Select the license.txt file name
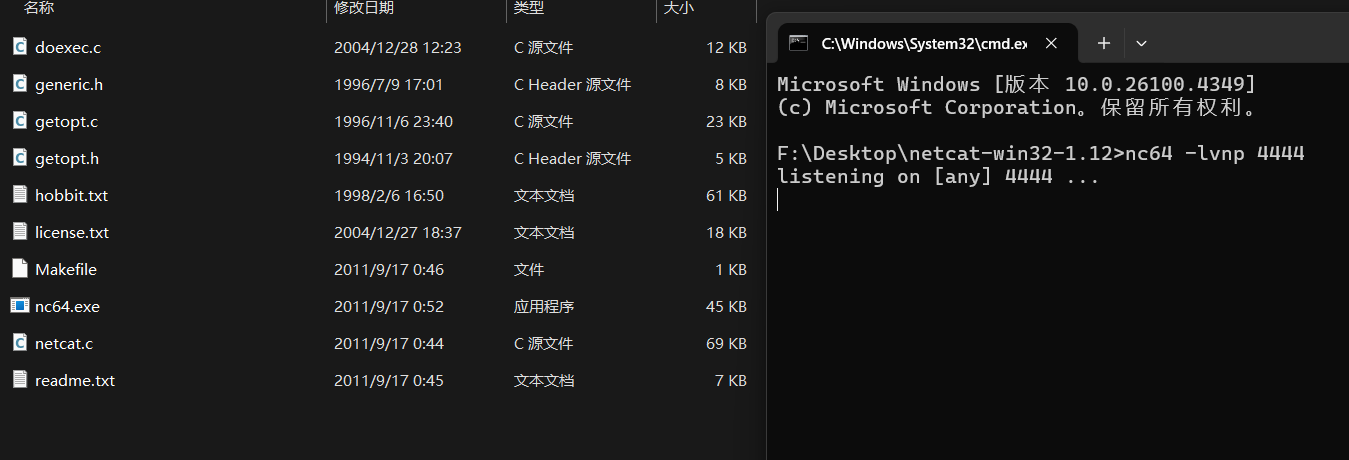This screenshot has height=460, width=1349. pyautogui.click(x=72, y=232)
